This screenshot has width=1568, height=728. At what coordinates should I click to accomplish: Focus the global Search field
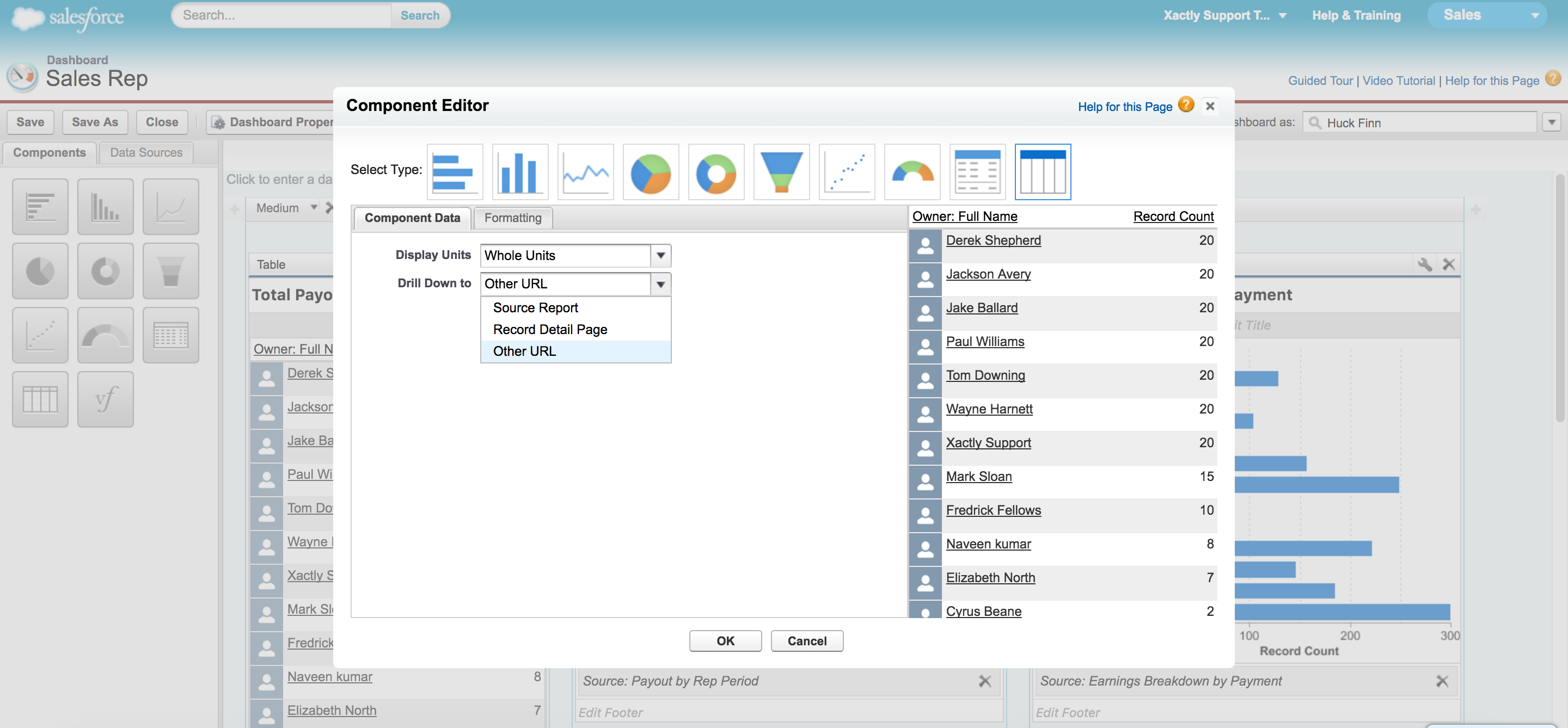click(283, 15)
